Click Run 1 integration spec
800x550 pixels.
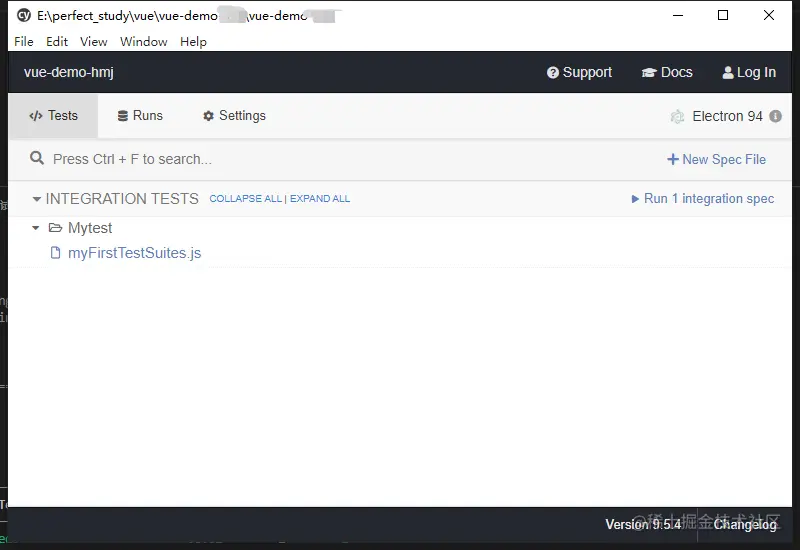(703, 198)
